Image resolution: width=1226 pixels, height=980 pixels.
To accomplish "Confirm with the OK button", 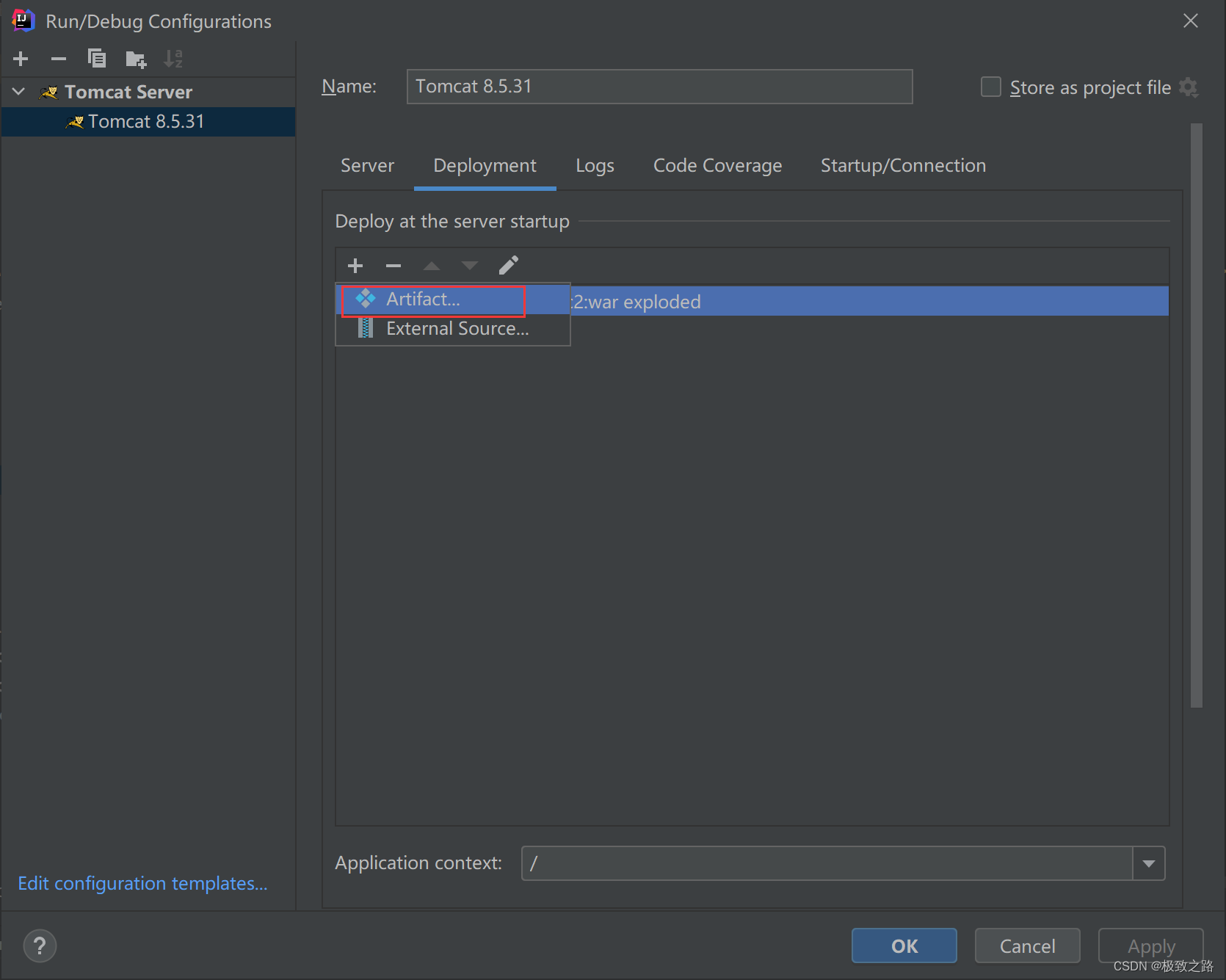I will [x=904, y=945].
